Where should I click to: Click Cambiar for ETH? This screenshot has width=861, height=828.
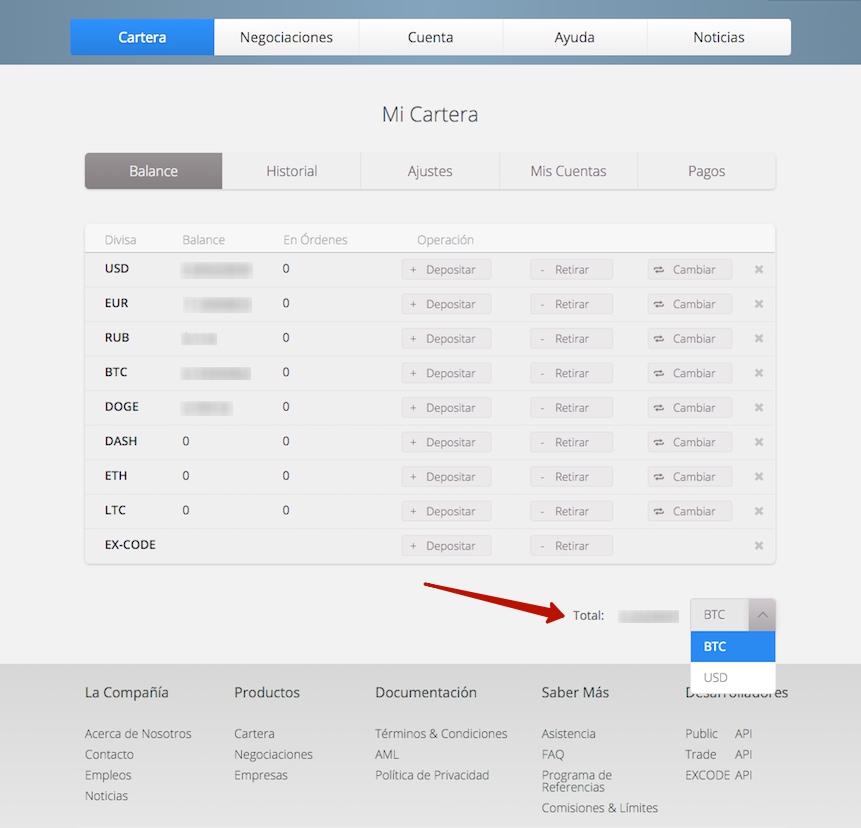(x=690, y=477)
